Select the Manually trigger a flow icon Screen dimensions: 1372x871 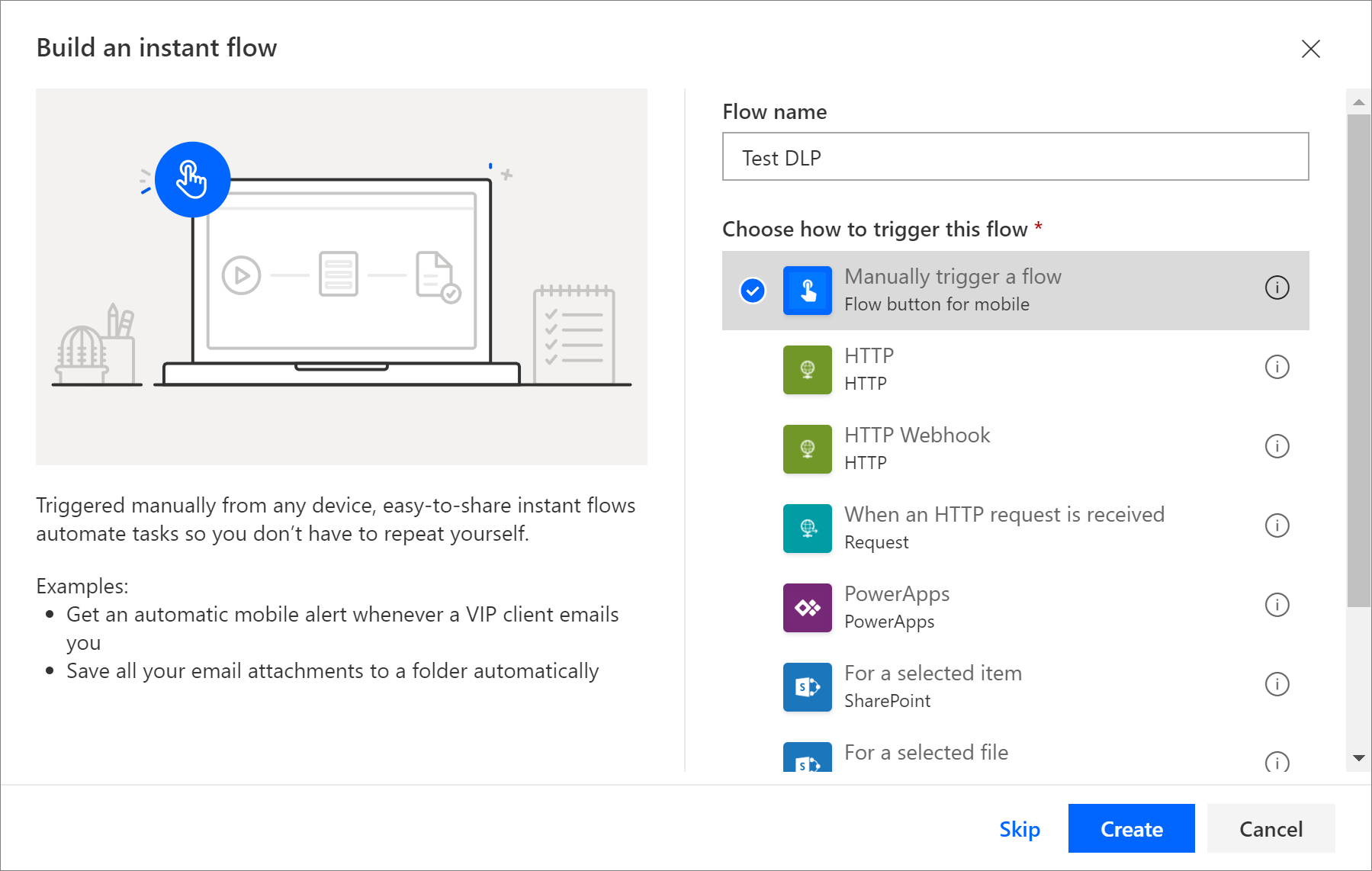(807, 290)
